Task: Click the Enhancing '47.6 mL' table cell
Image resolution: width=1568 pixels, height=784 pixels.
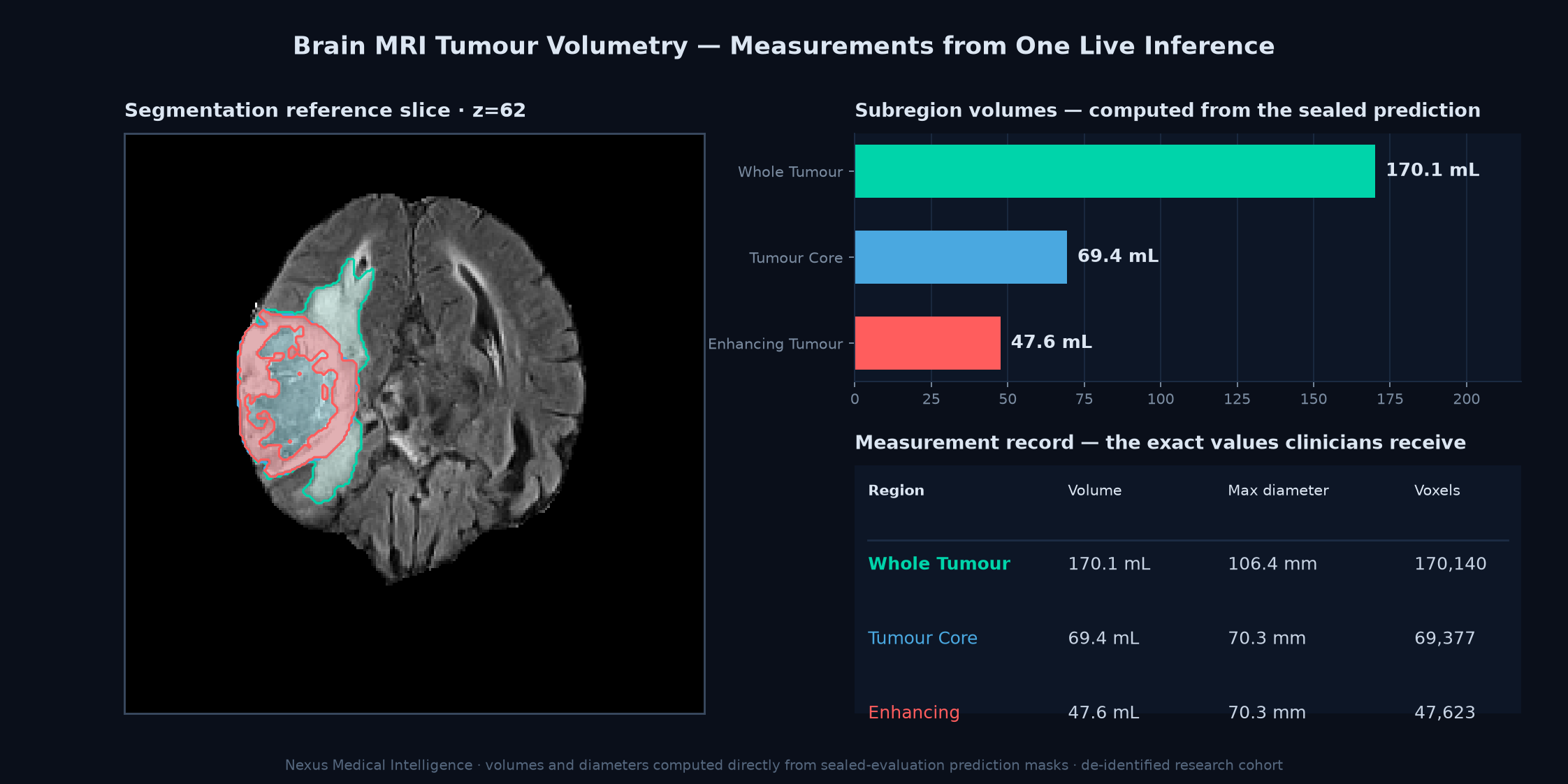Action: pos(1103,713)
